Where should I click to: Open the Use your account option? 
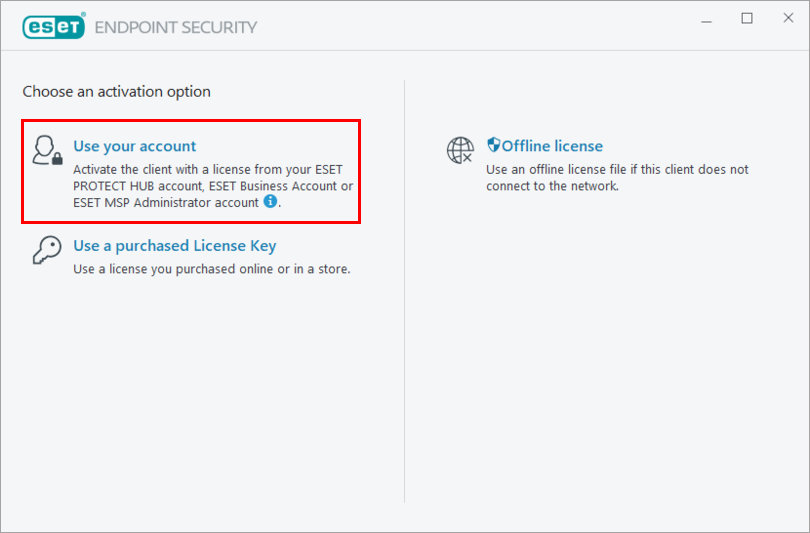[135, 146]
